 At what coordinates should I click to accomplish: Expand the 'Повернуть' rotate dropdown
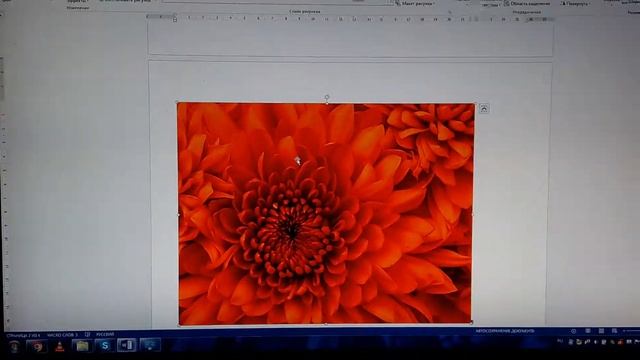[576, 4]
